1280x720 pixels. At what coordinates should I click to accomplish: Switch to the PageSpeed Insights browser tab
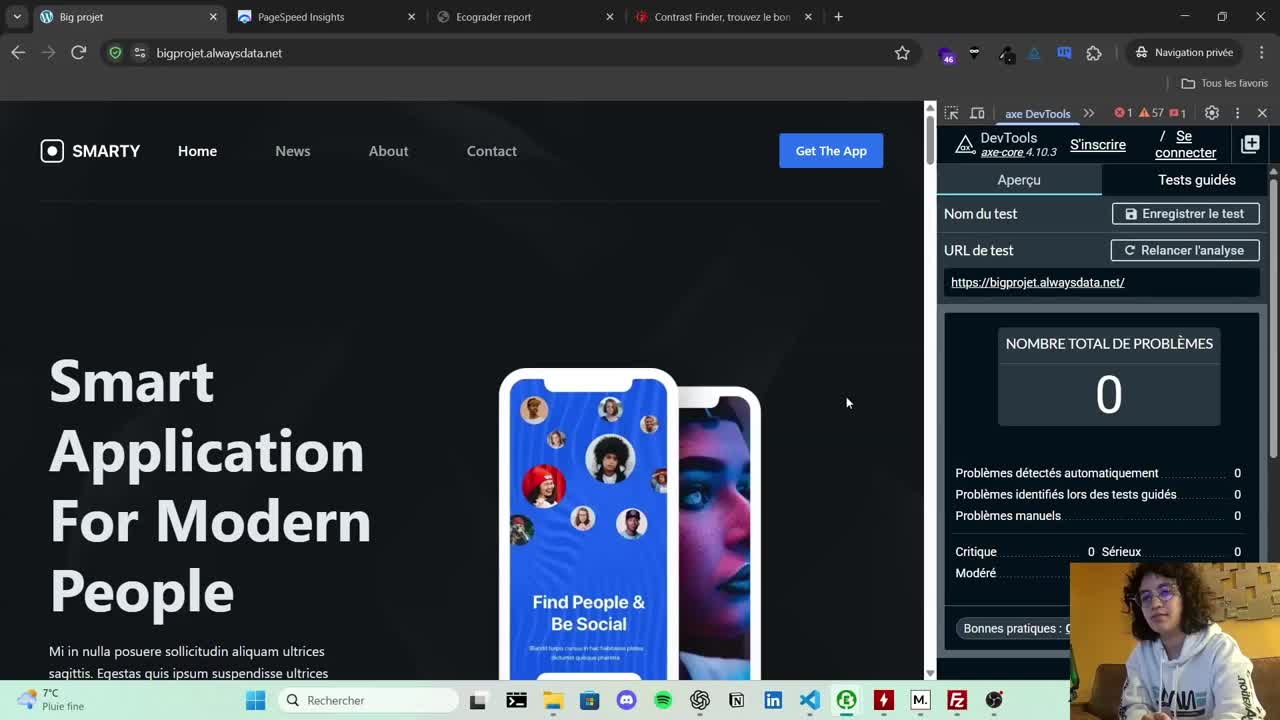point(301,17)
